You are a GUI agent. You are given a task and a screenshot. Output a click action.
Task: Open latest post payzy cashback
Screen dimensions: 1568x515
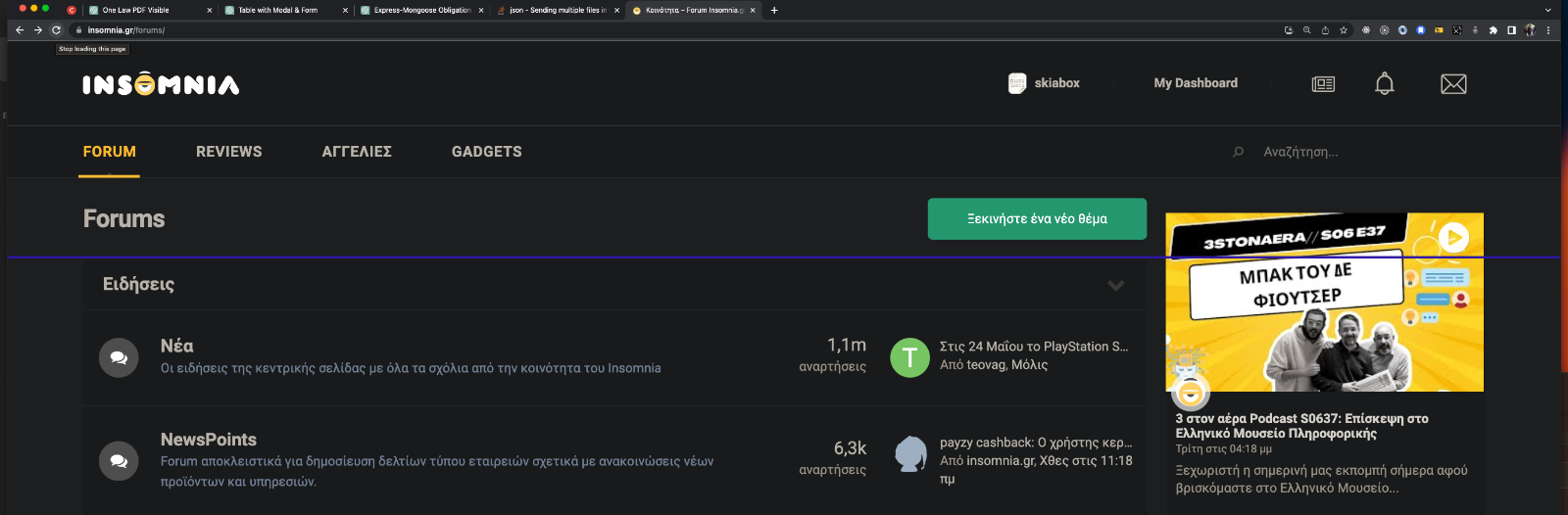tap(1036, 443)
